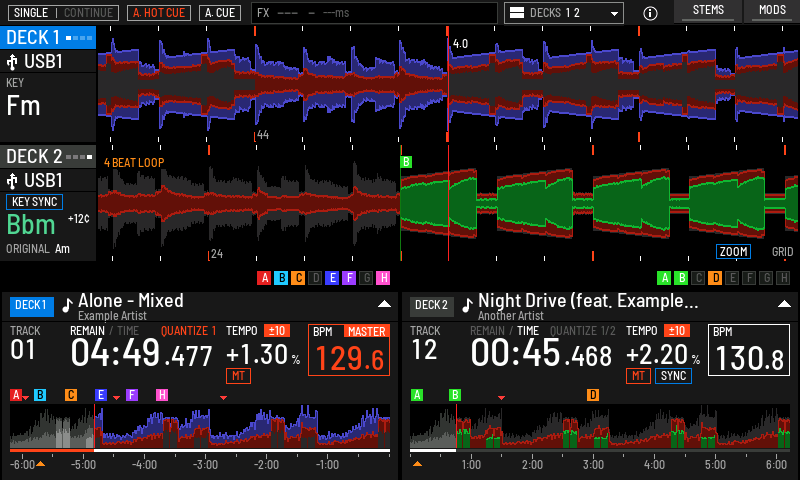Expand Deck 2 track info arrow
Viewport: 800px width, 480px height.
[x=784, y=304]
